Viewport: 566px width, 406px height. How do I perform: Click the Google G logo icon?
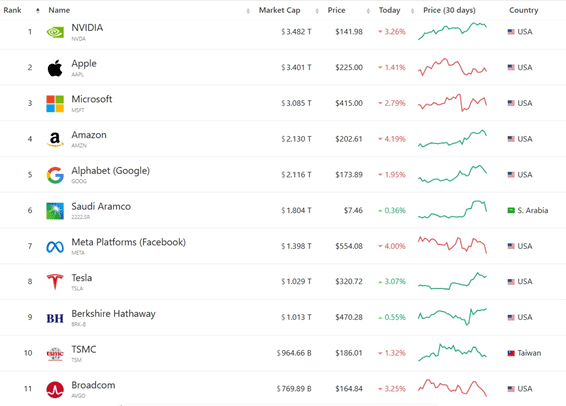point(55,175)
